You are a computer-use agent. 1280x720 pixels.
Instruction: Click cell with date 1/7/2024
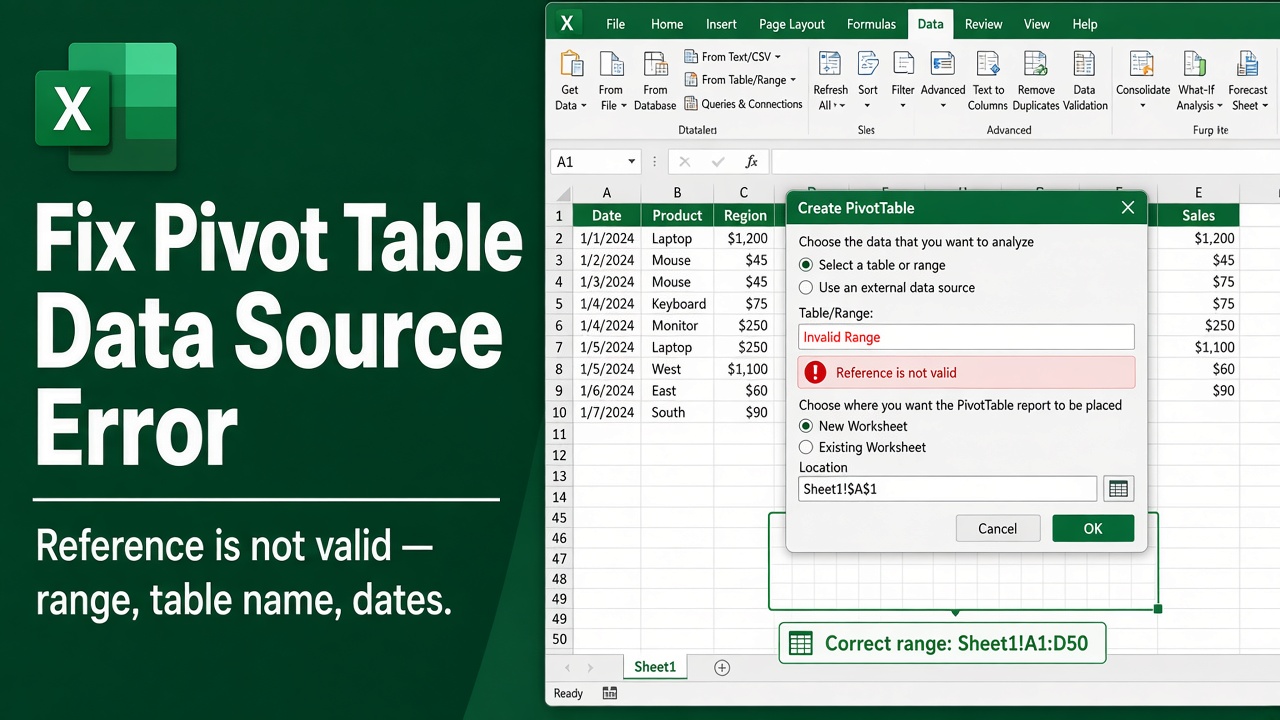pyautogui.click(x=607, y=412)
